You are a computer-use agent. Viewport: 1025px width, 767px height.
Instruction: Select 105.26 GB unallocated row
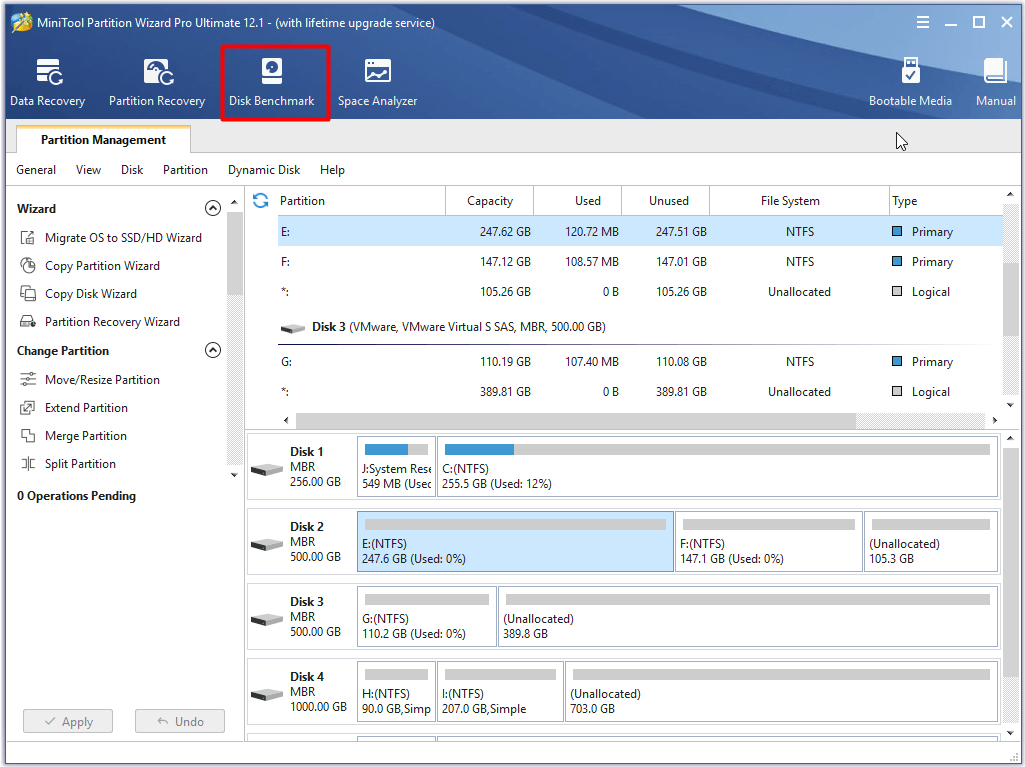[x=640, y=292]
